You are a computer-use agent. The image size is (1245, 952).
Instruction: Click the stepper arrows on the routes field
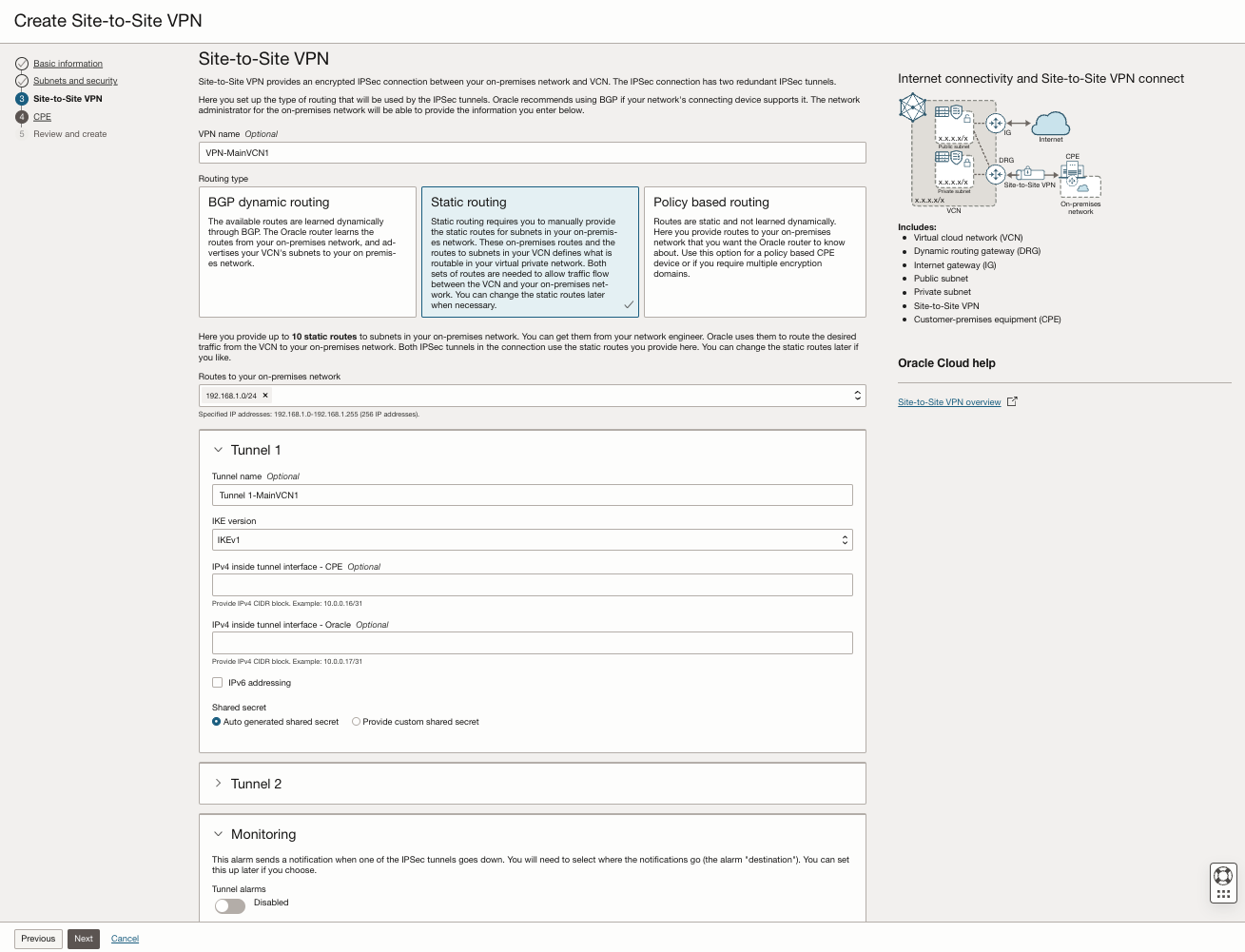(x=857, y=395)
